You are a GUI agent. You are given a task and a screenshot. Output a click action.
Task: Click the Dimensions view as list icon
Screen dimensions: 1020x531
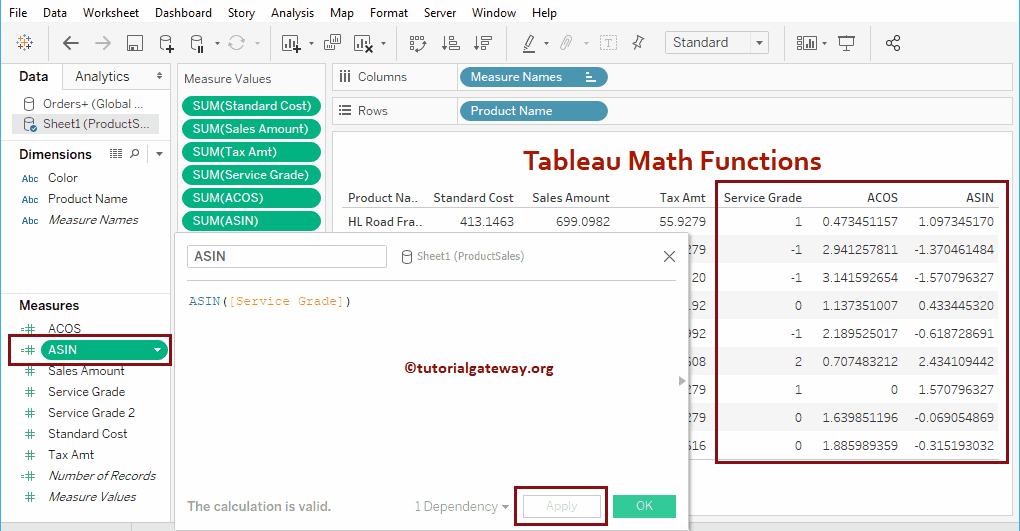pos(116,154)
